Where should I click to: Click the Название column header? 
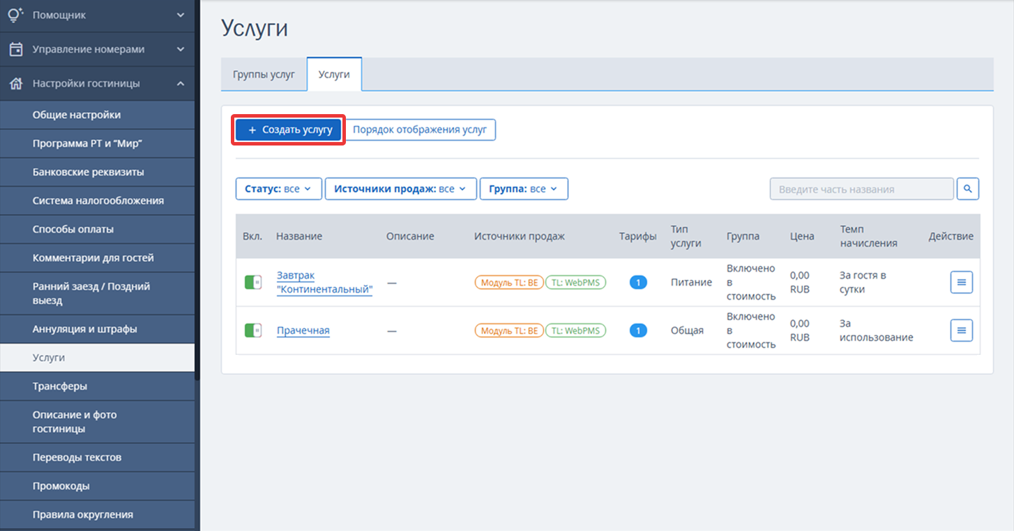coord(299,236)
